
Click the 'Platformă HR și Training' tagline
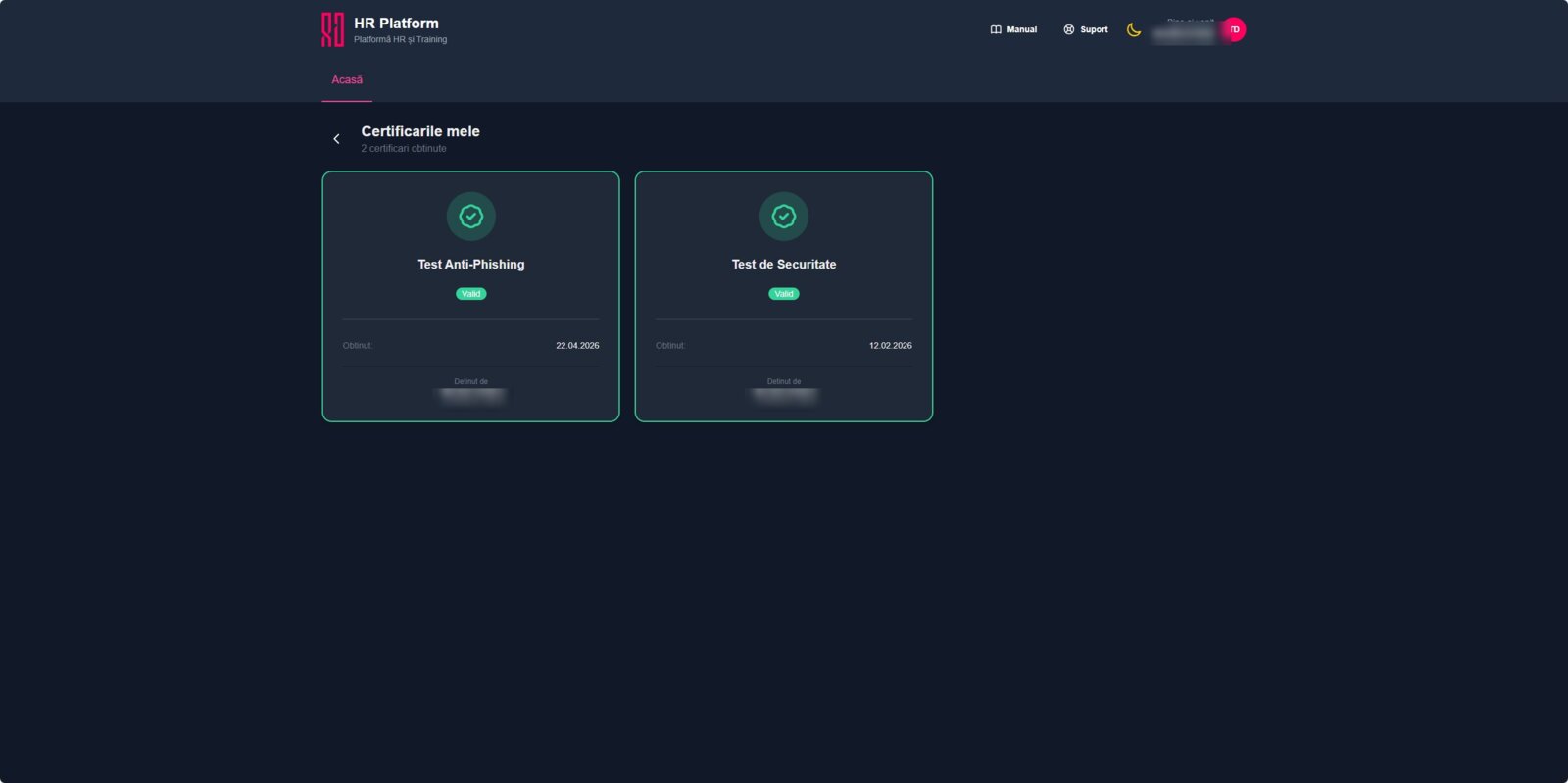[x=400, y=40]
